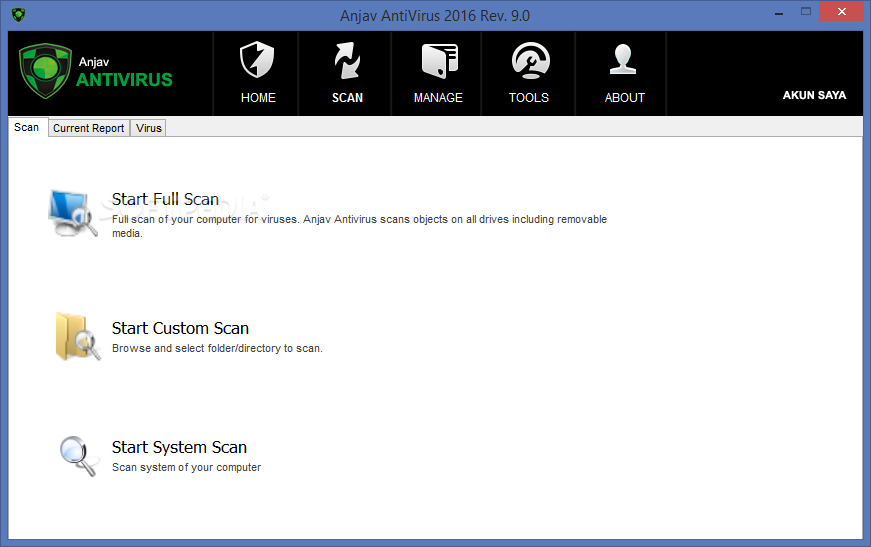871x547 pixels.
Task: Minimize the Anjav AntiVirus window
Action: point(779,12)
